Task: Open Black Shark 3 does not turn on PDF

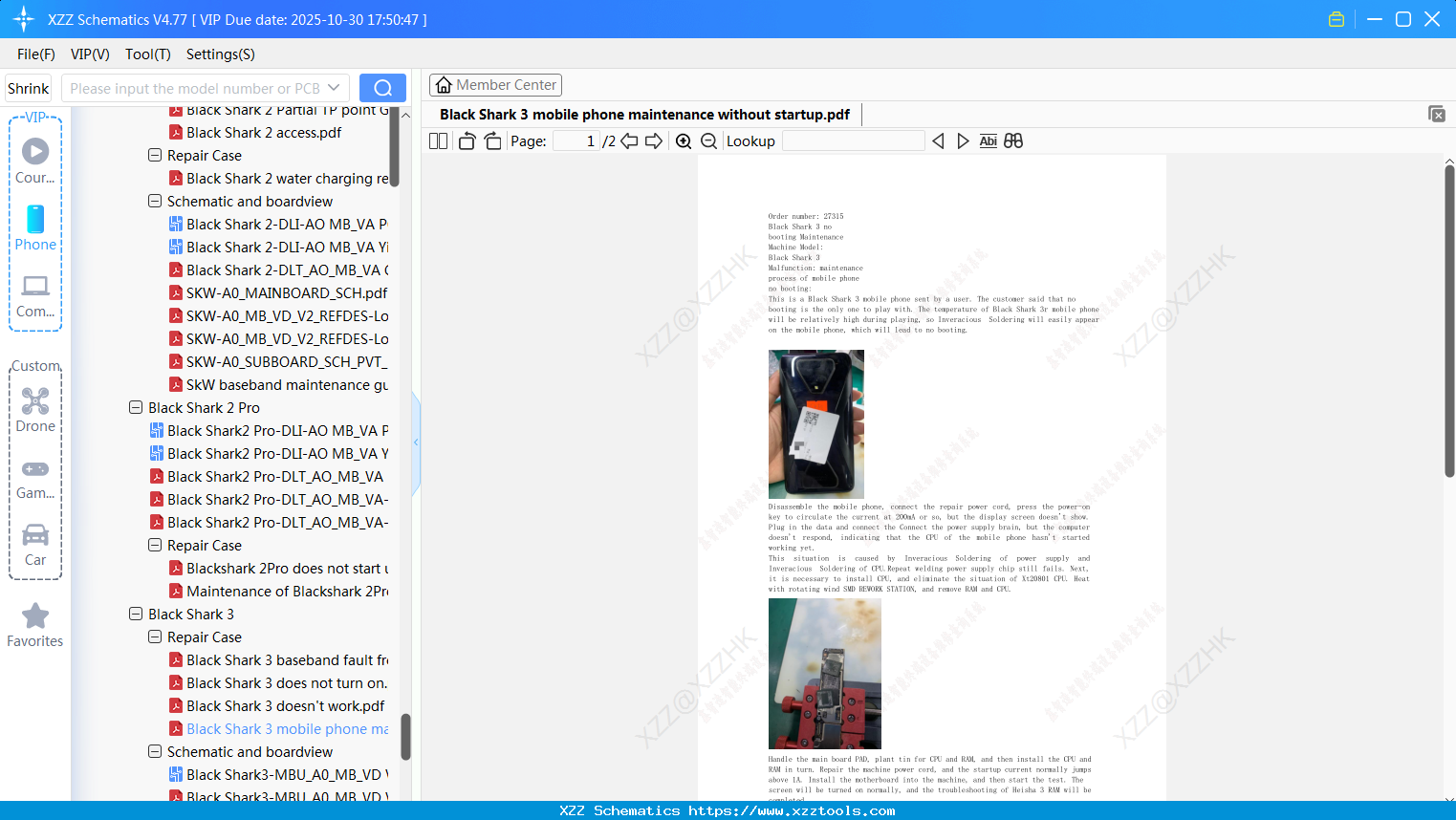Action: (286, 682)
